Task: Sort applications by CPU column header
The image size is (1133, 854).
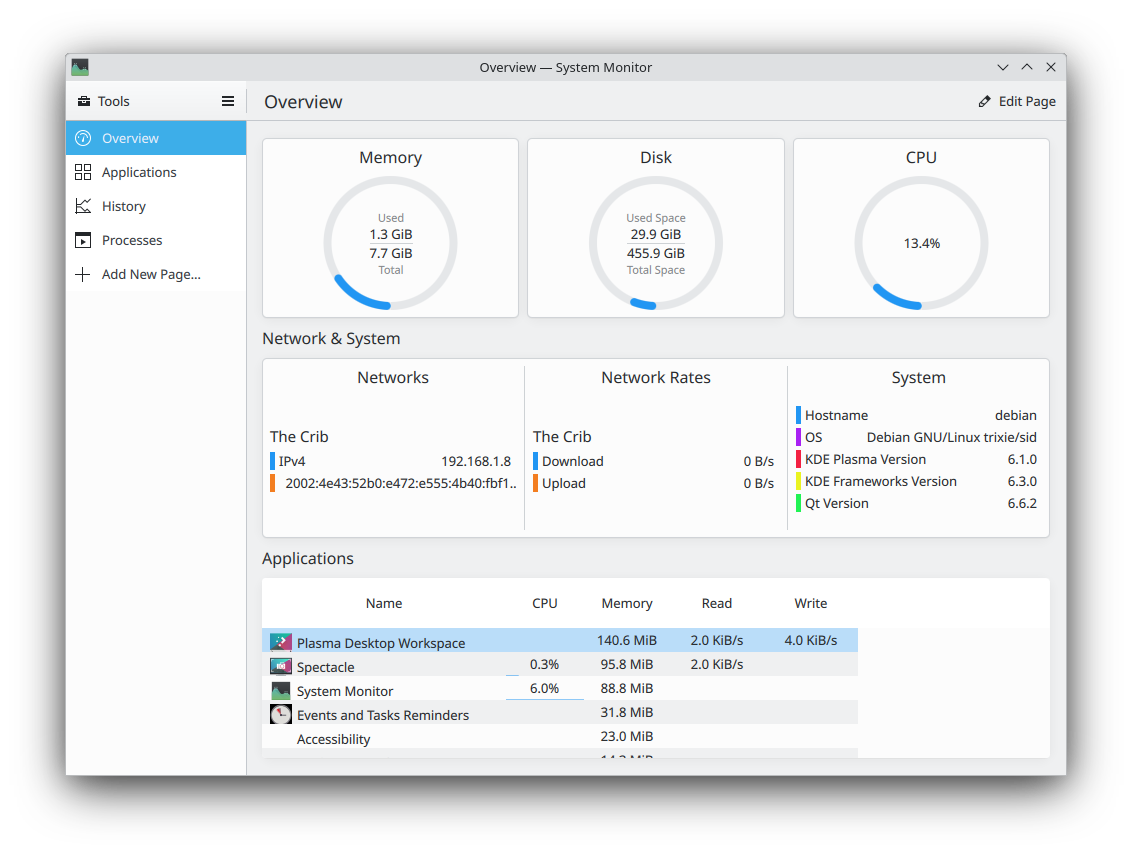Action: (545, 603)
